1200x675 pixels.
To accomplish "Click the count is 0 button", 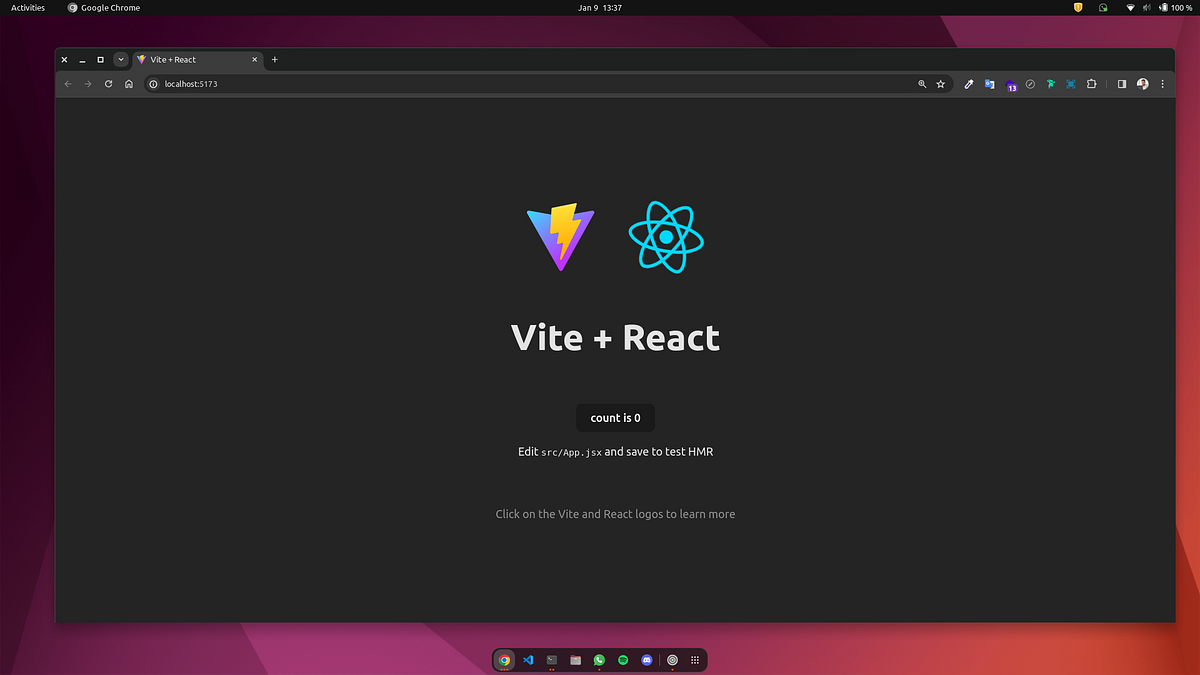I will point(615,418).
